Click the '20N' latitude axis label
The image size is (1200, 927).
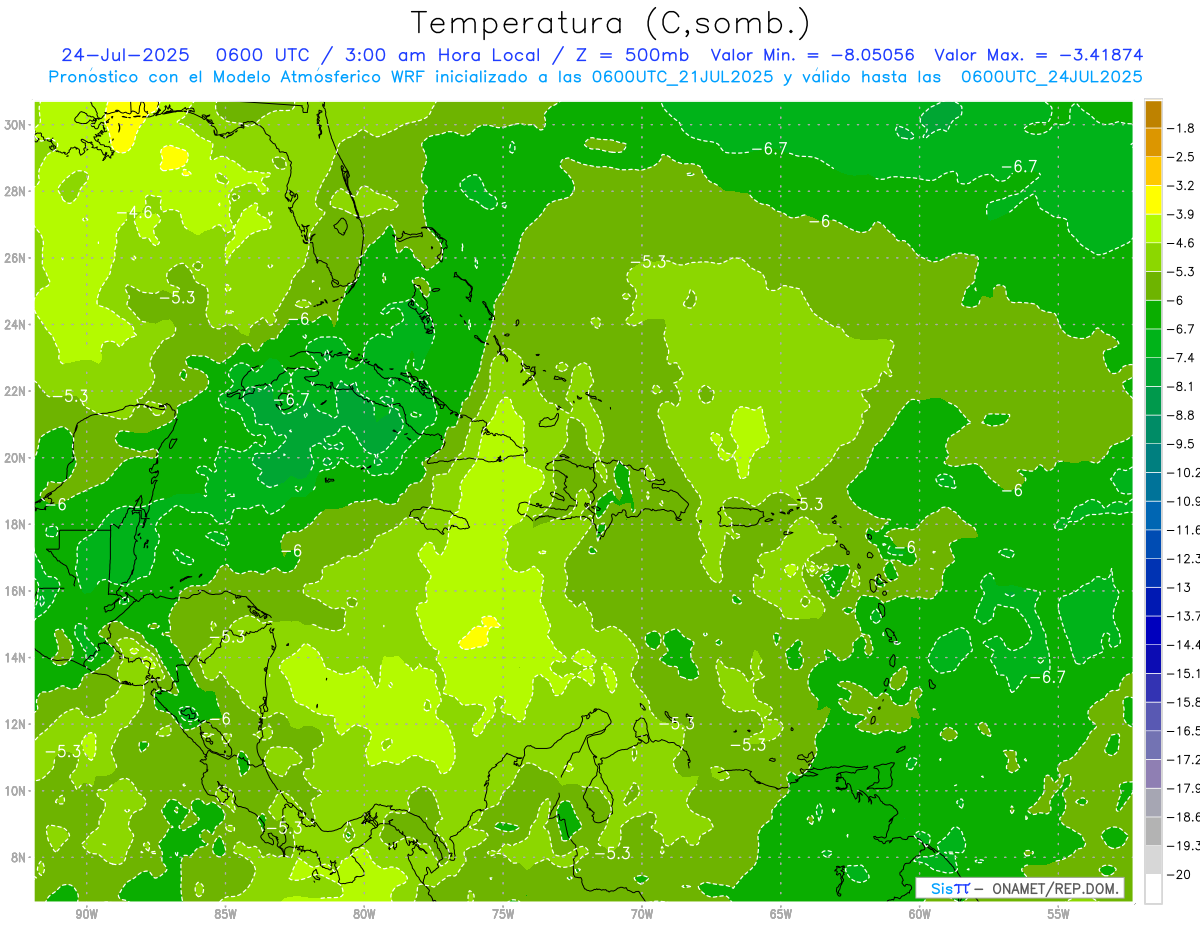[x=15, y=457]
